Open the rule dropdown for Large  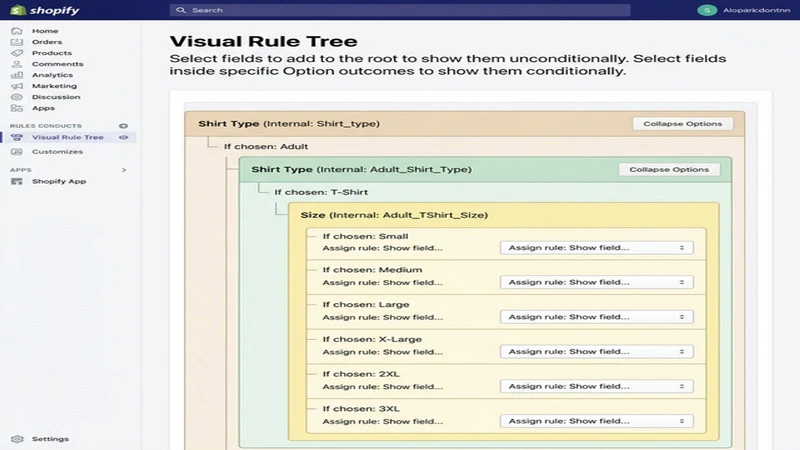tap(596, 317)
